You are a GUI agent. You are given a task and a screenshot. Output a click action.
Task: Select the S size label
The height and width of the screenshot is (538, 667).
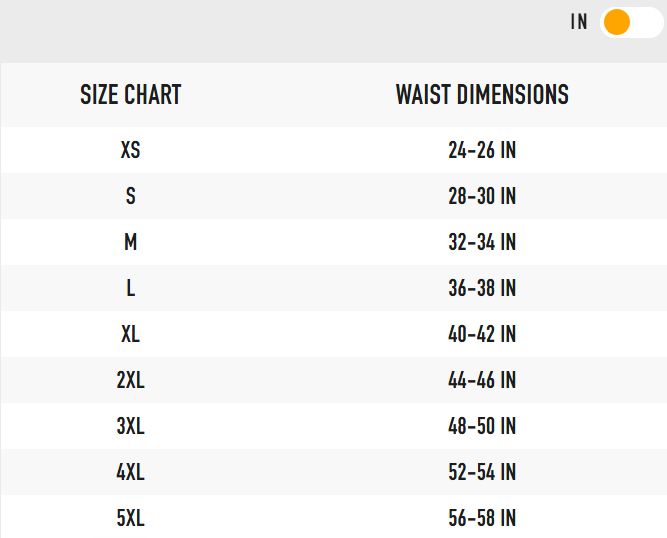tap(131, 196)
